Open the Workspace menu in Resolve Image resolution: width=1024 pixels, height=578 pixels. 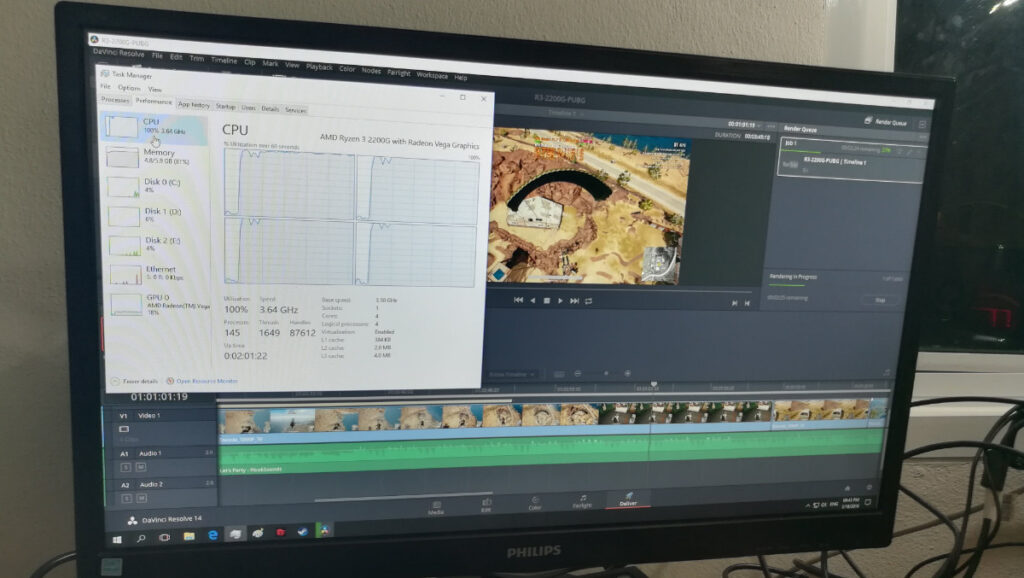432,75
